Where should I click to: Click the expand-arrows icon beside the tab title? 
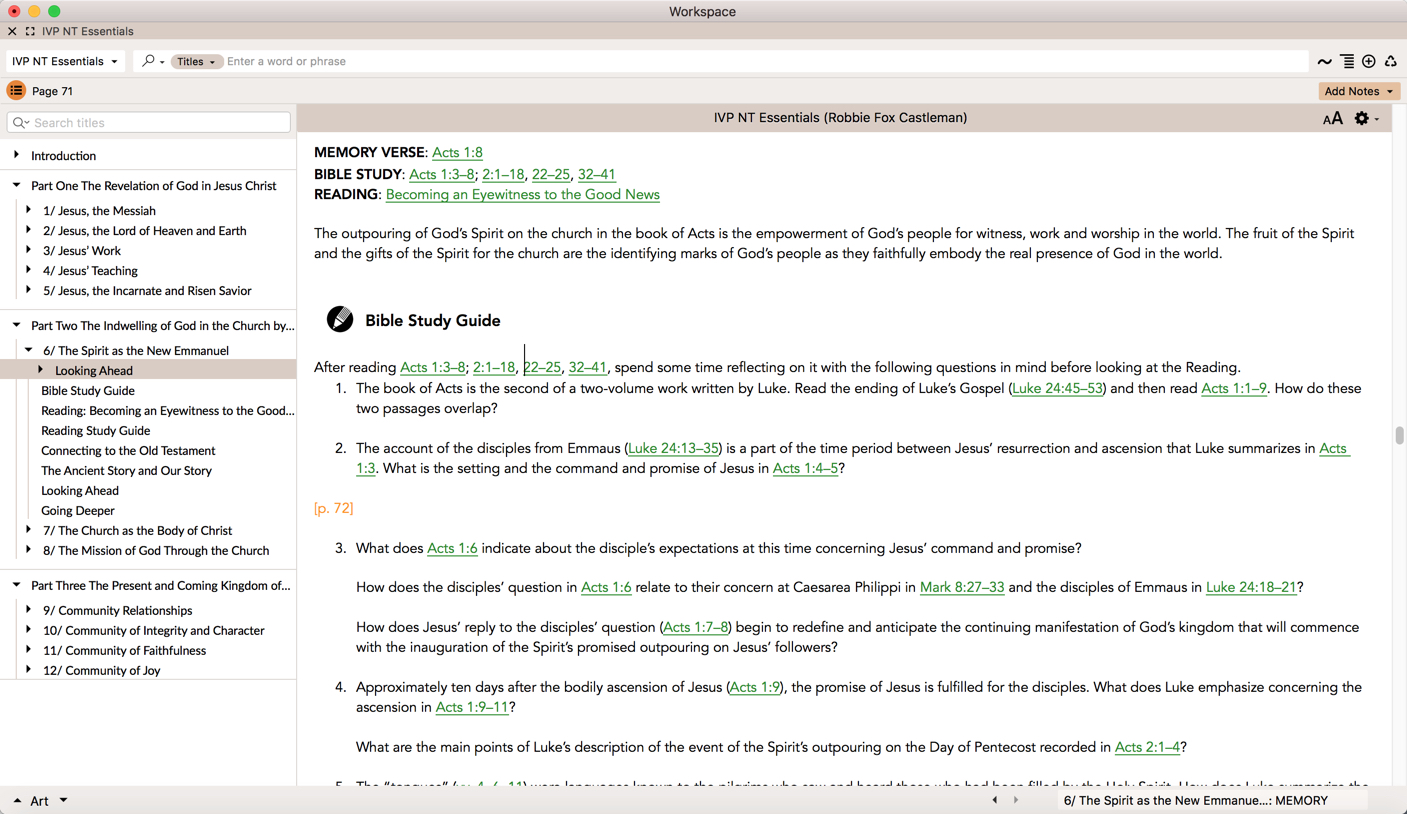pos(30,31)
